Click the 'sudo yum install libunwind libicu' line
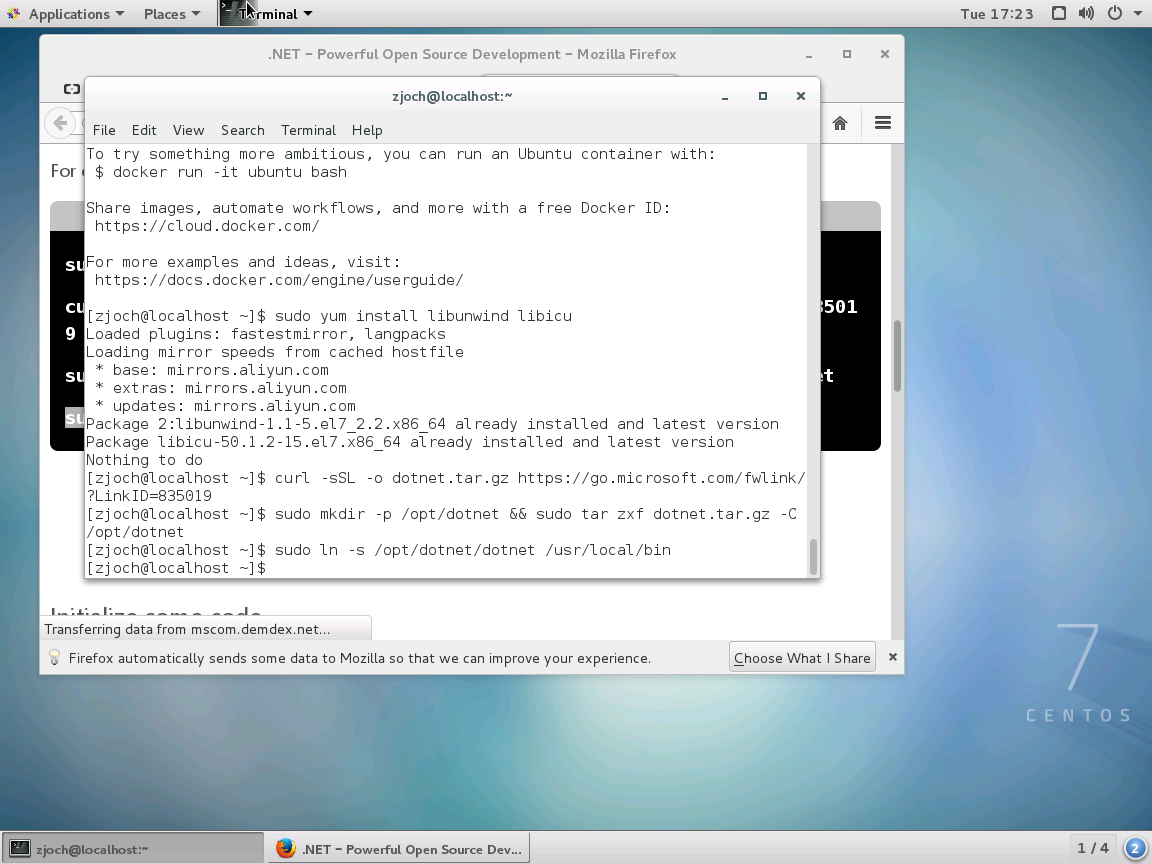1152x864 pixels. pyautogui.click(x=328, y=316)
